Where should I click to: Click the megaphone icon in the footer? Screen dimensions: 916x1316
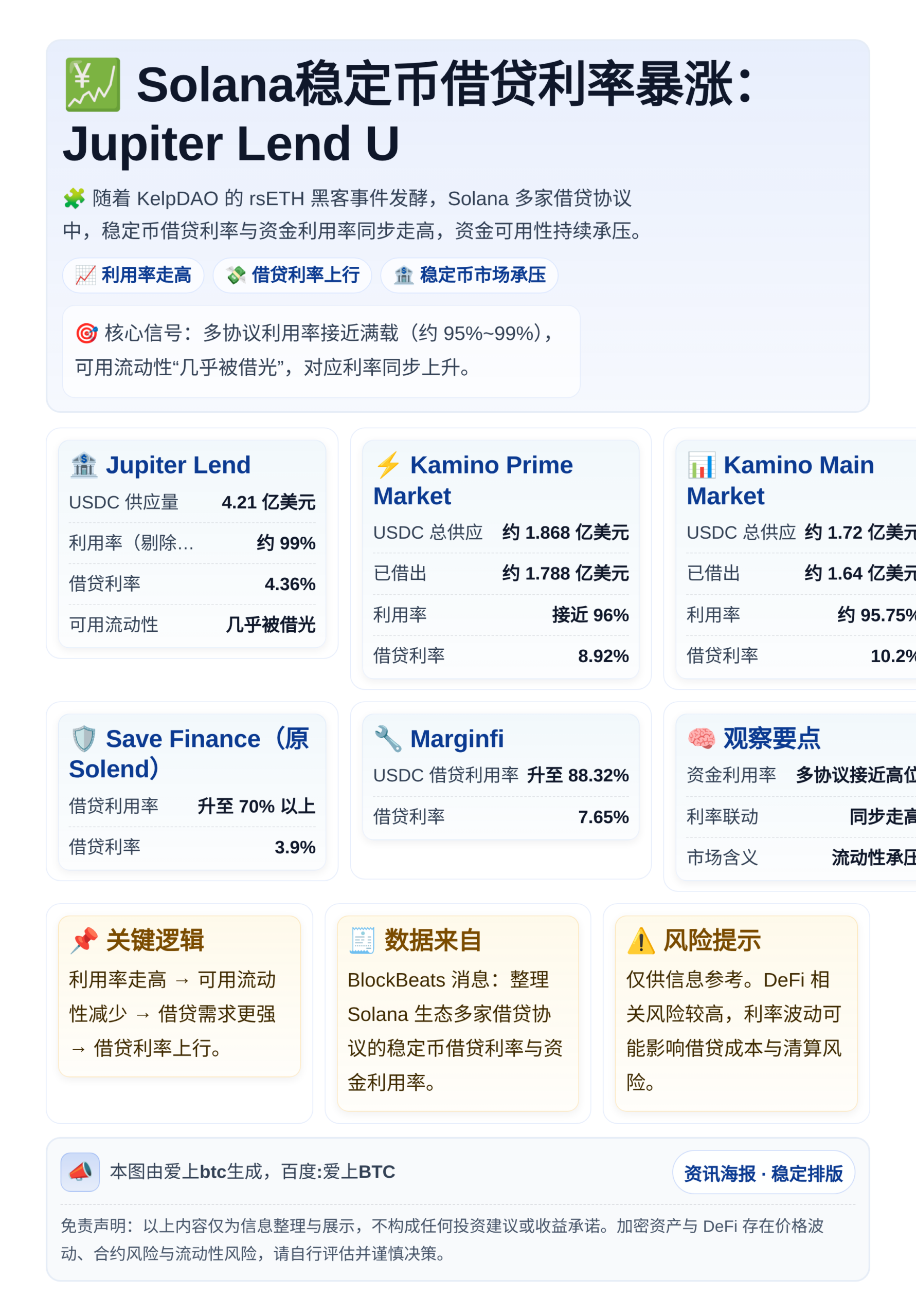(80, 1172)
